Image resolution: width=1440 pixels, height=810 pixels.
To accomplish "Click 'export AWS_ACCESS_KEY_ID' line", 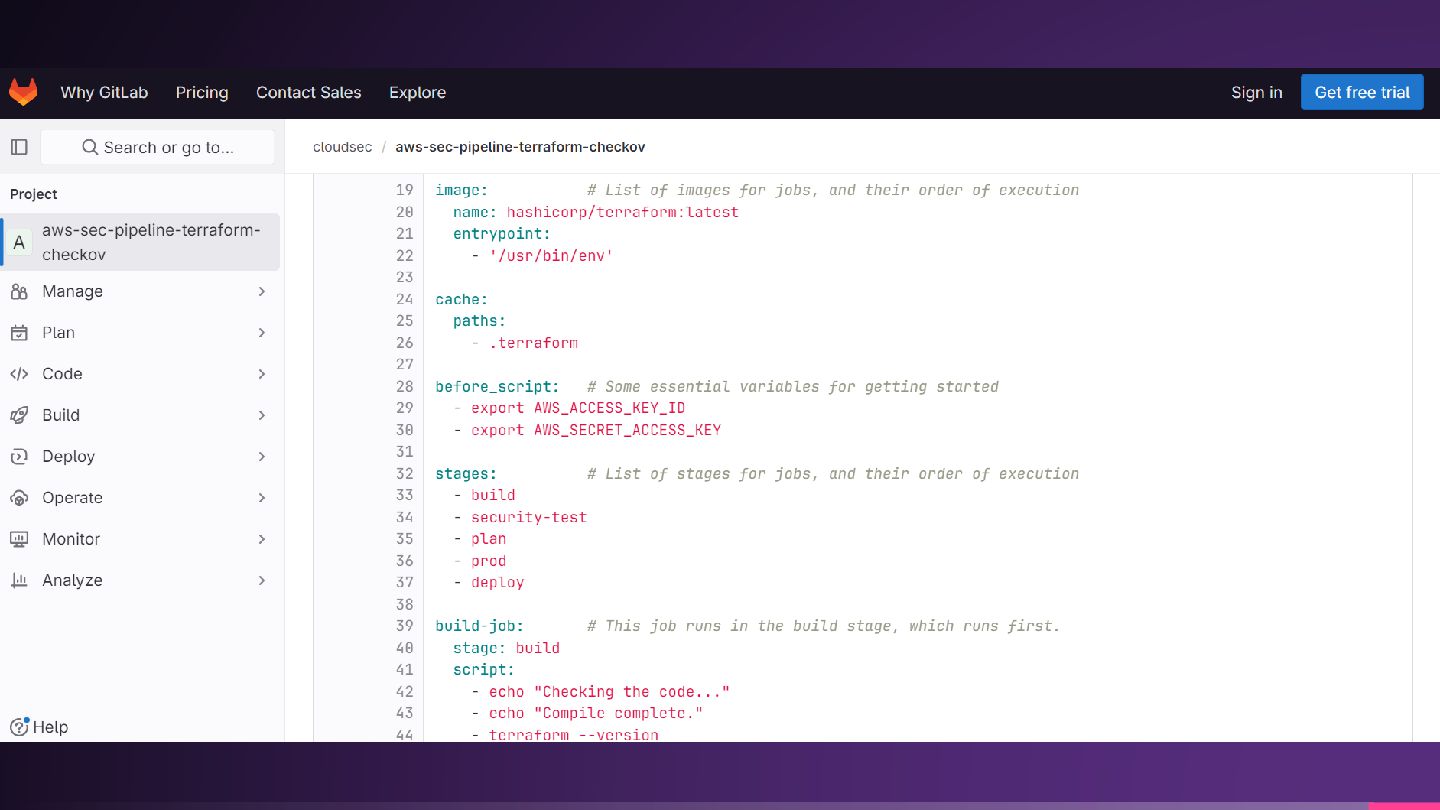I will [578, 408].
